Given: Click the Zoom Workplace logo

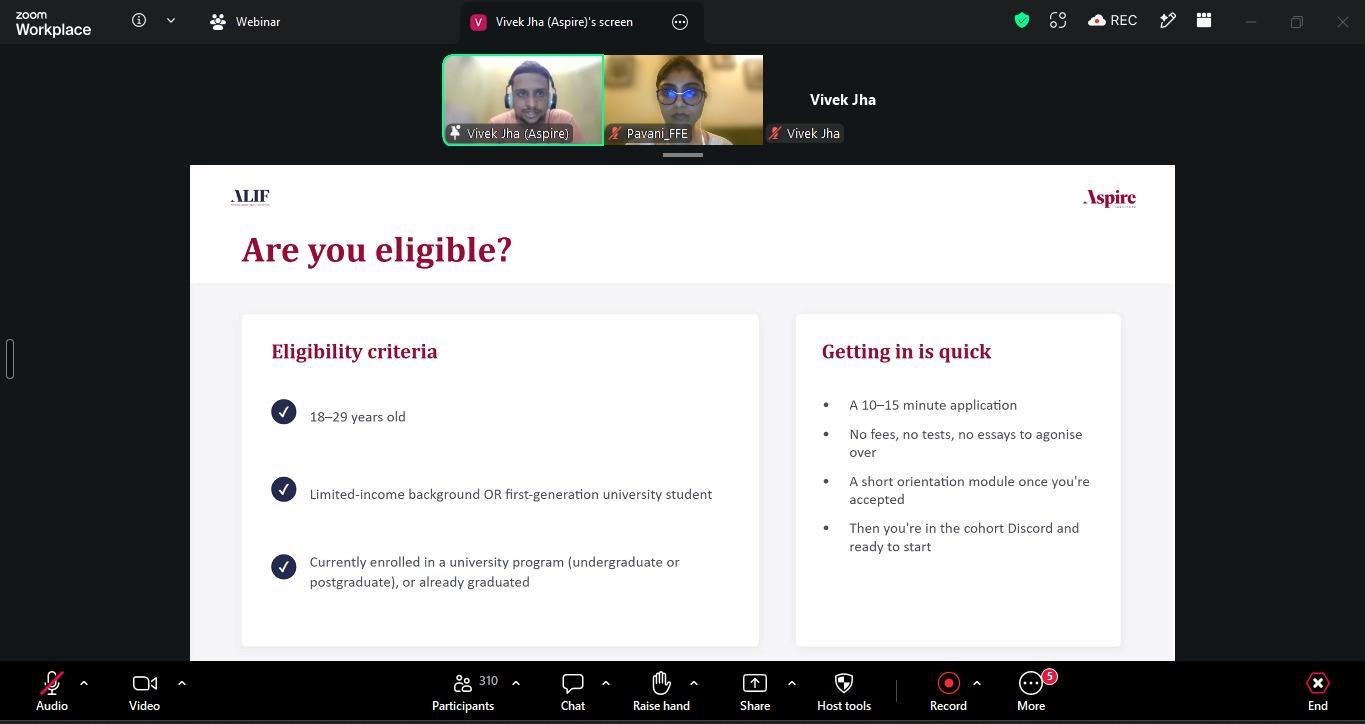Looking at the screenshot, I should (x=53, y=22).
